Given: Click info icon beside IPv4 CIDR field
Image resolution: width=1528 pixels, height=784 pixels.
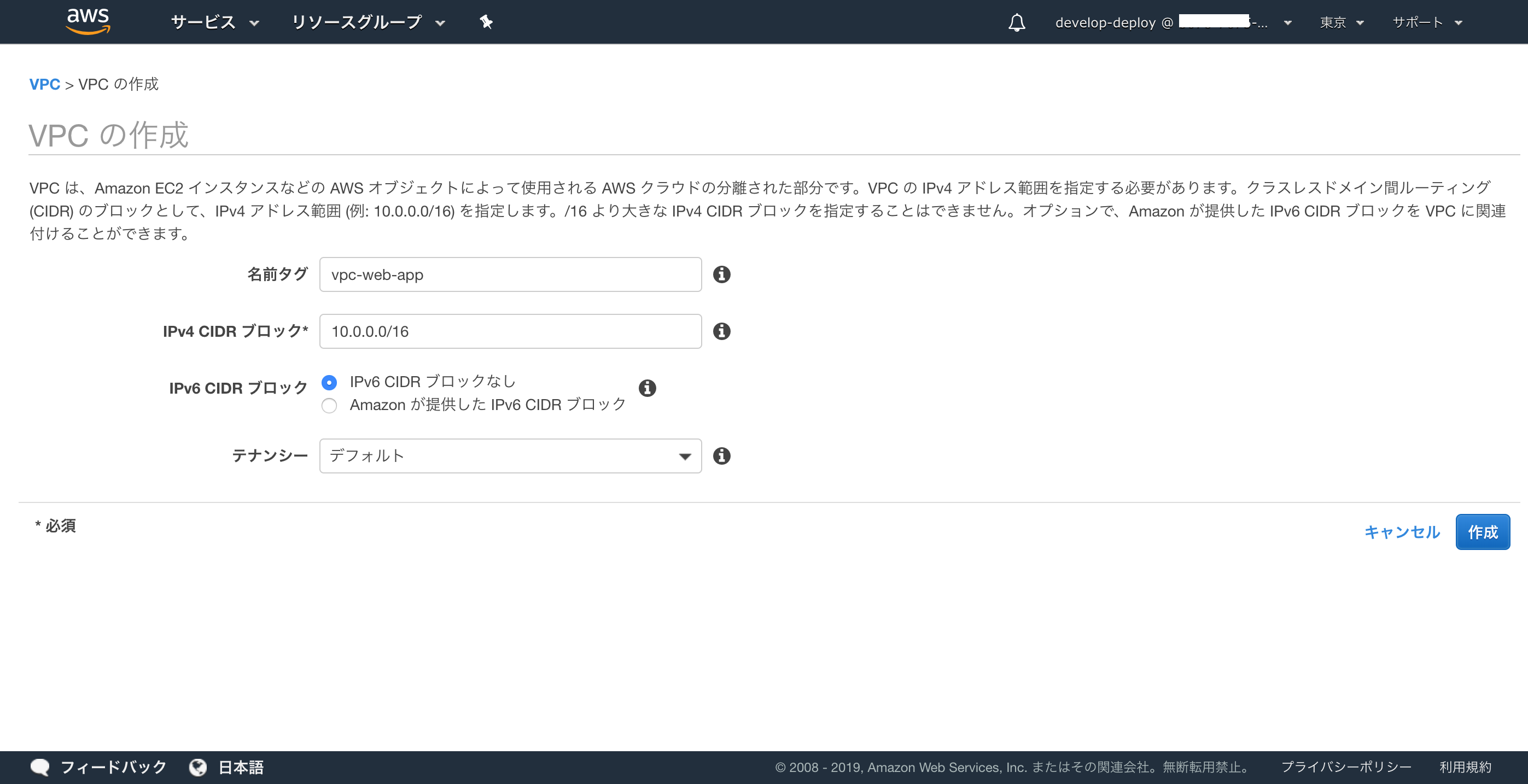Looking at the screenshot, I should point(721,331).
